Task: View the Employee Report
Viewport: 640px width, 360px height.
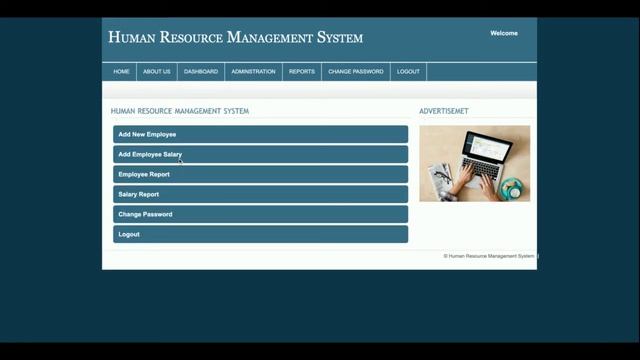Action: (x=260, y=174)
